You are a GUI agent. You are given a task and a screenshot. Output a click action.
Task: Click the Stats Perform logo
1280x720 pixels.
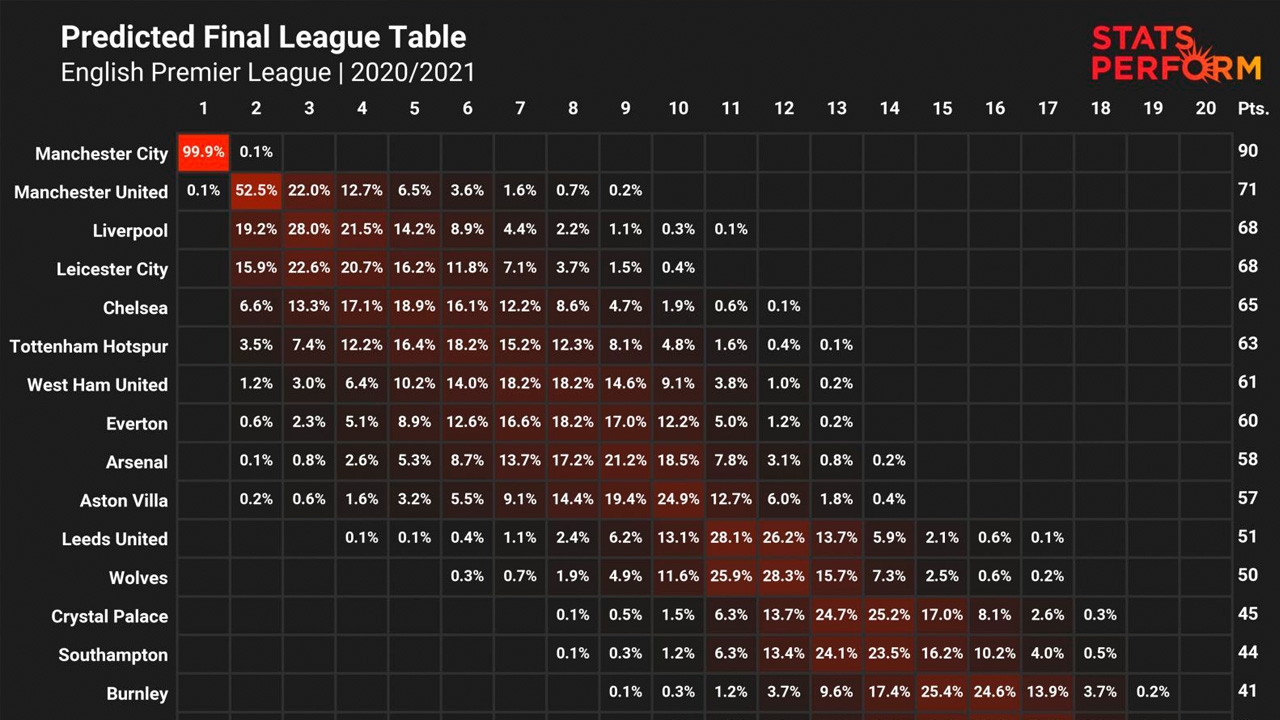point(1176,53)
